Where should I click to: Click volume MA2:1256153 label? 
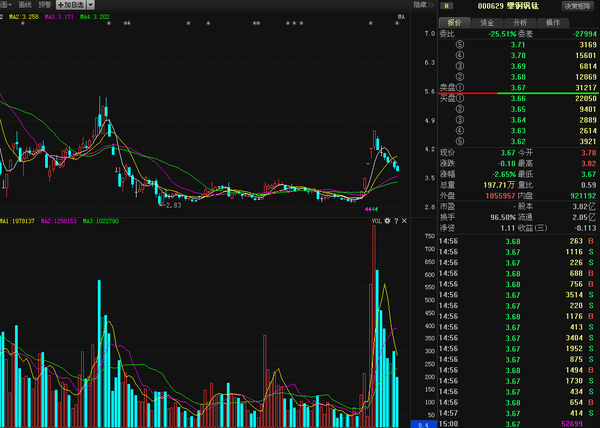click(x=59, y=221)
